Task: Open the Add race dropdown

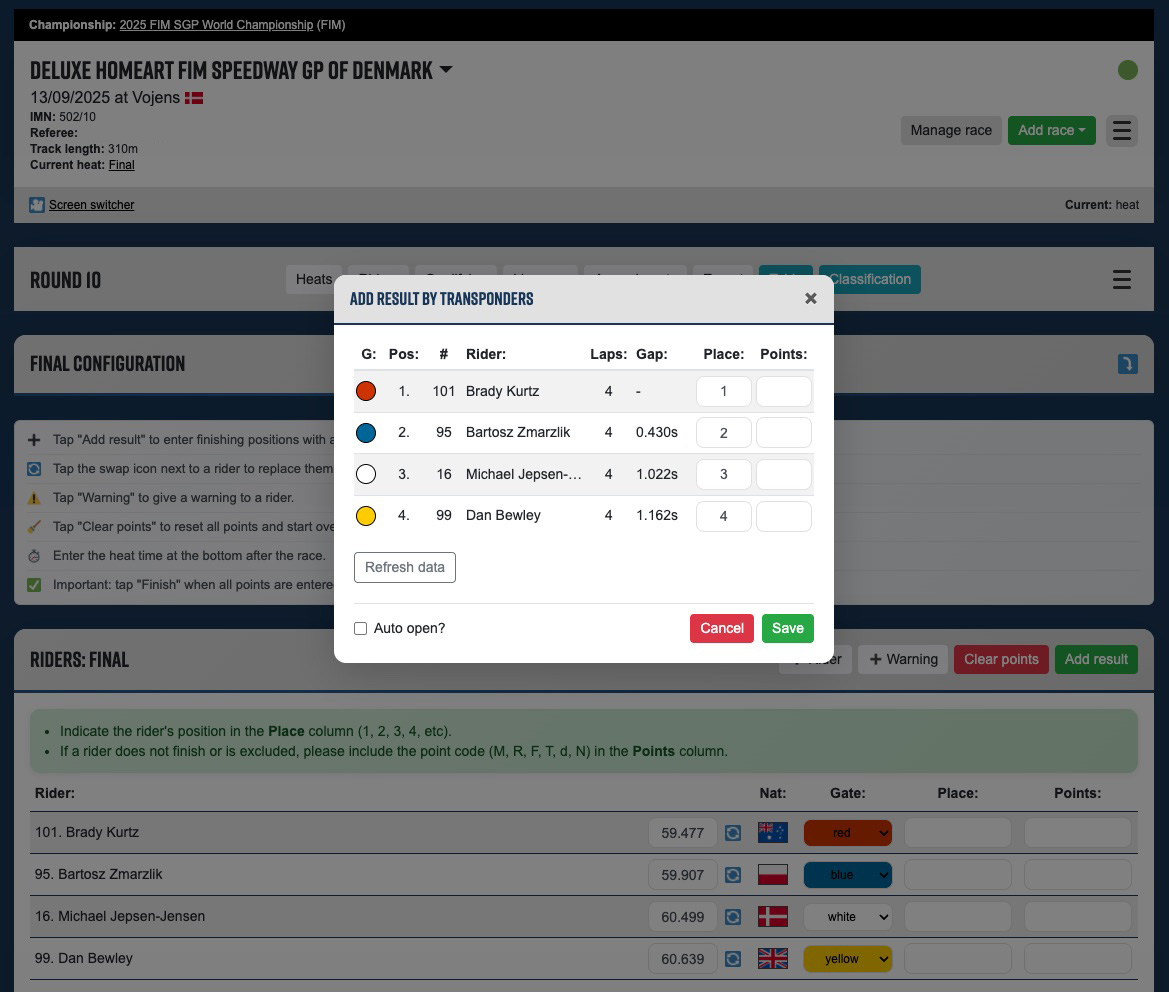Action: click(1051, 130)
